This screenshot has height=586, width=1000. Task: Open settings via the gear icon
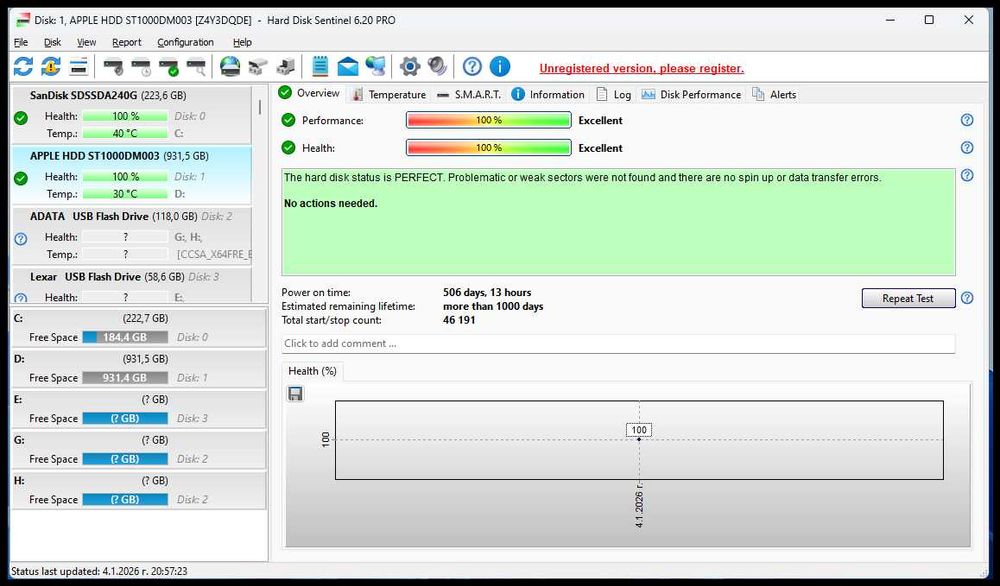click(409, 66)
